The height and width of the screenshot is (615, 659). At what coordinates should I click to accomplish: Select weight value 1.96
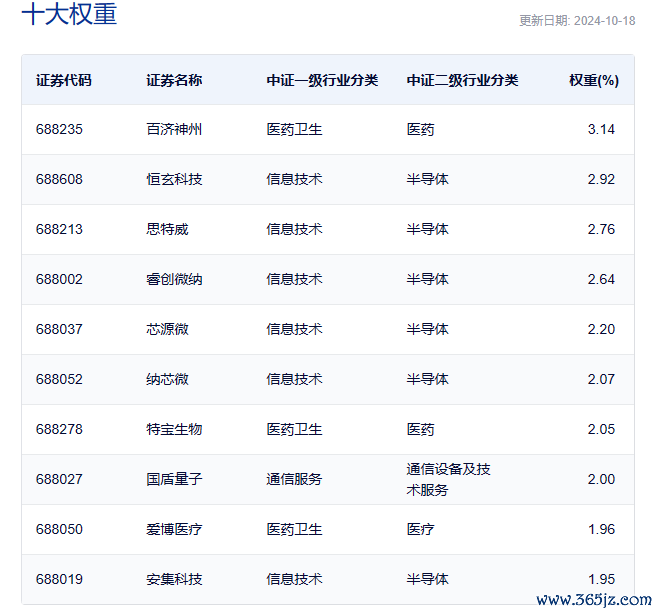(x=601, y=529)
